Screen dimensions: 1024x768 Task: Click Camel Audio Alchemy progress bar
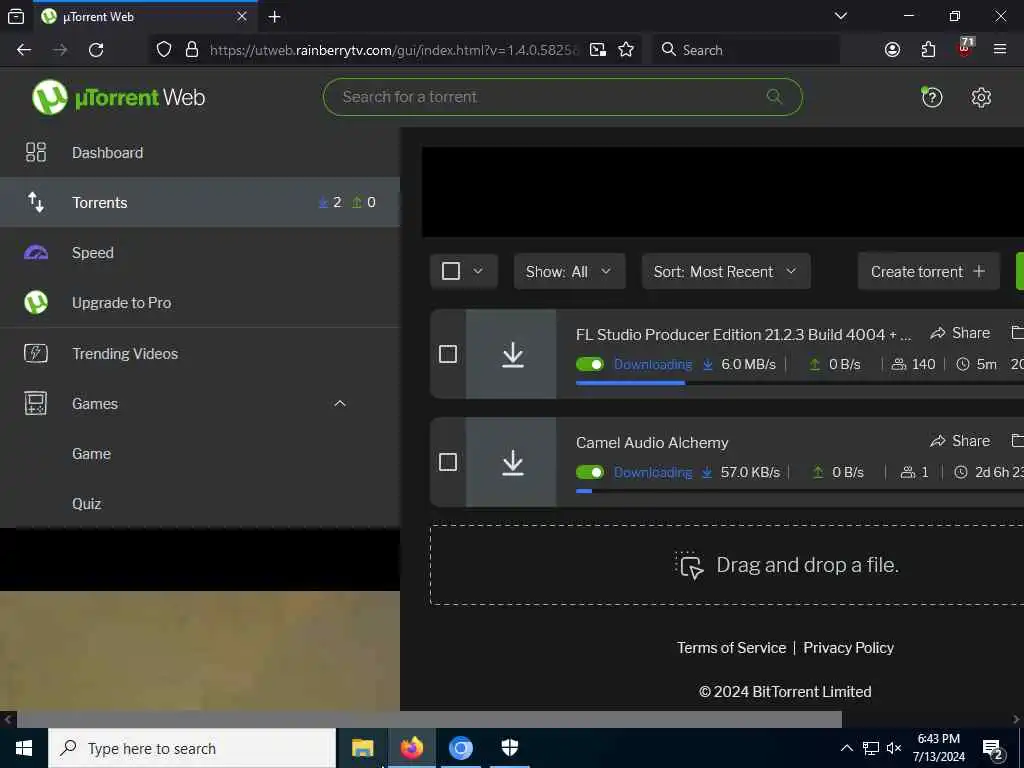click(800, 490)
